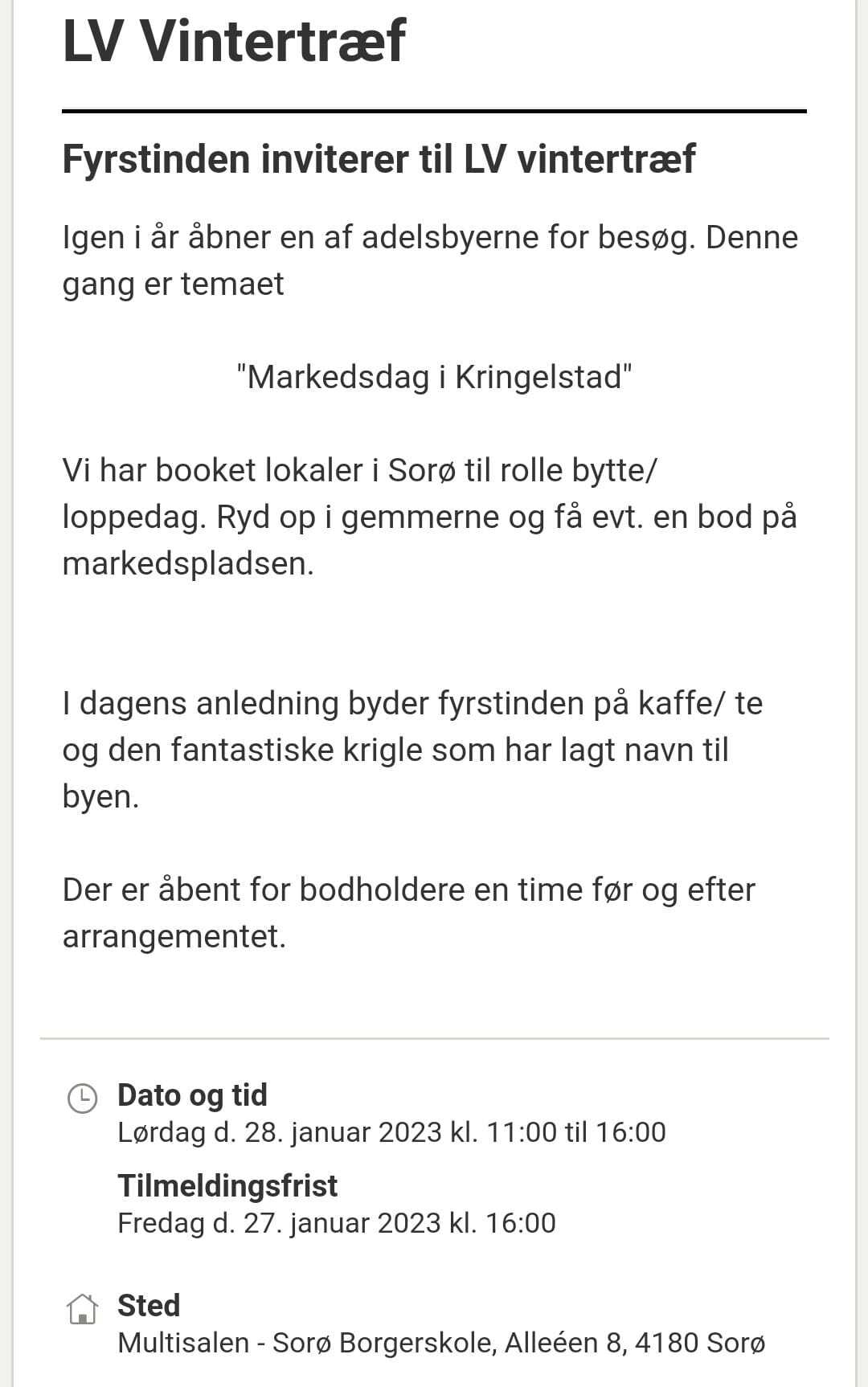Click the heading Fyrstinden inviterer til LV vintertræf
Viewport: 868px width, 1387px height.
point(379,158)
